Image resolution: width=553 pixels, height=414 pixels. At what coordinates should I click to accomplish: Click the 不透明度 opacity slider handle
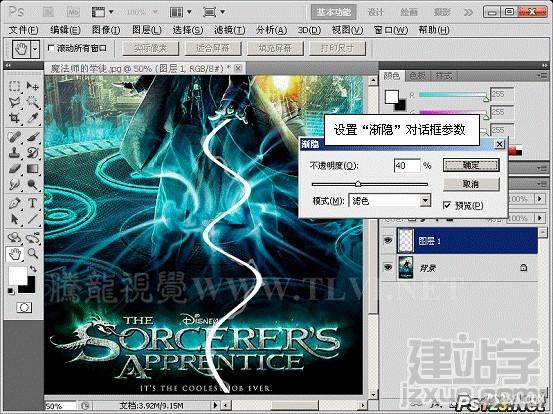pos(358,184)
